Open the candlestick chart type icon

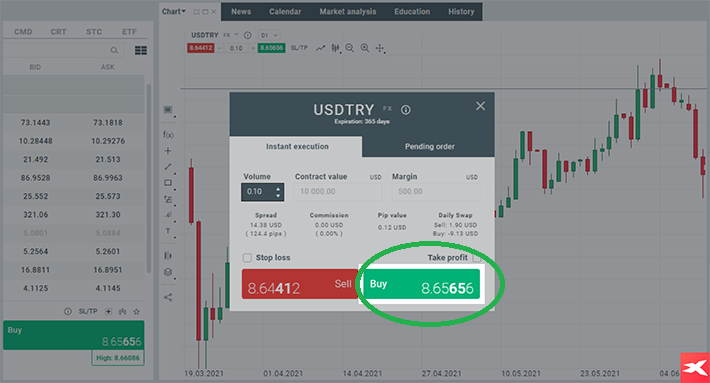coord(336,48)
